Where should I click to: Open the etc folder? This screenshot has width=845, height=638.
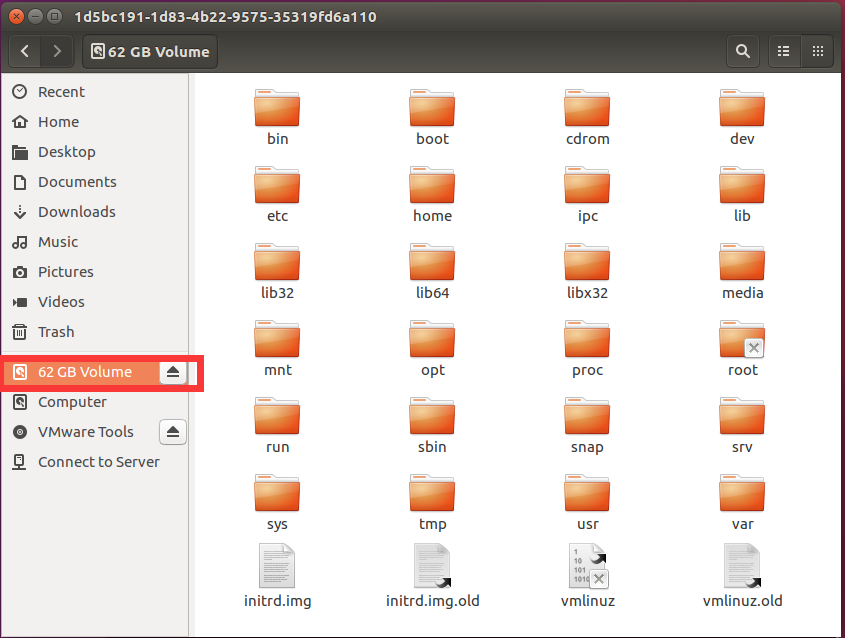click(x=277, y=193)
